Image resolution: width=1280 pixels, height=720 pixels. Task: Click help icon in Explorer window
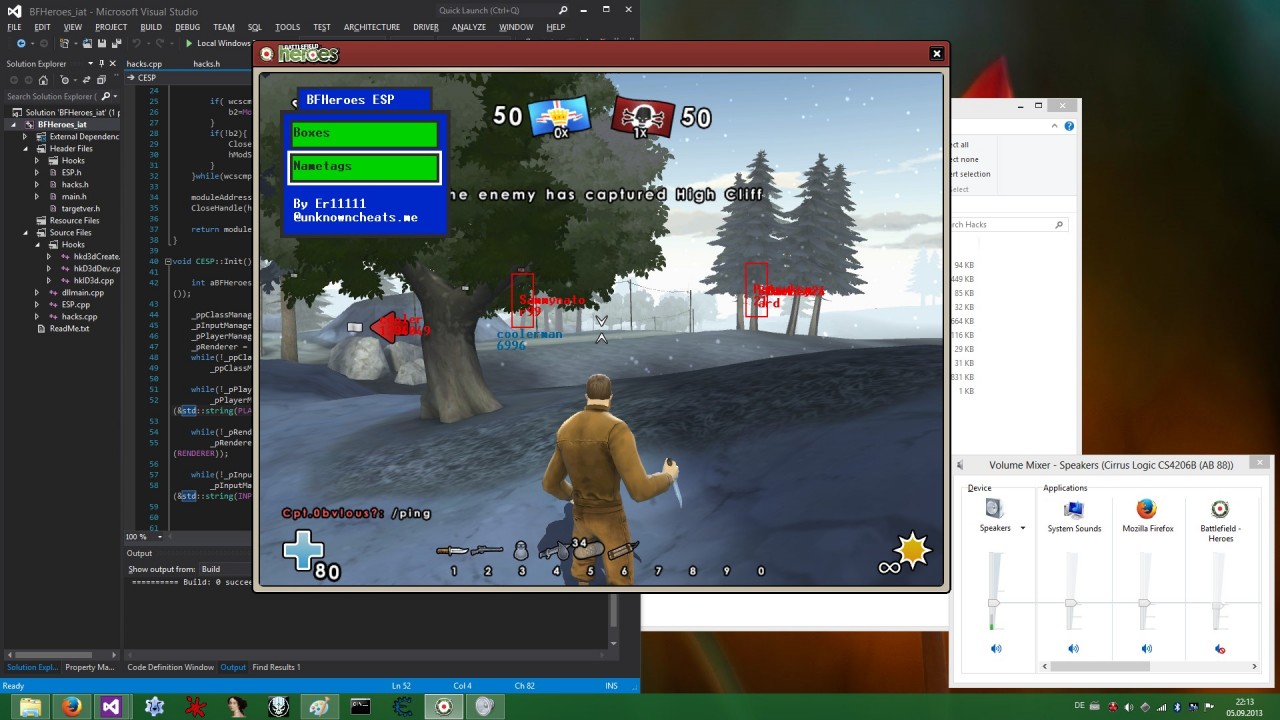1069,126
